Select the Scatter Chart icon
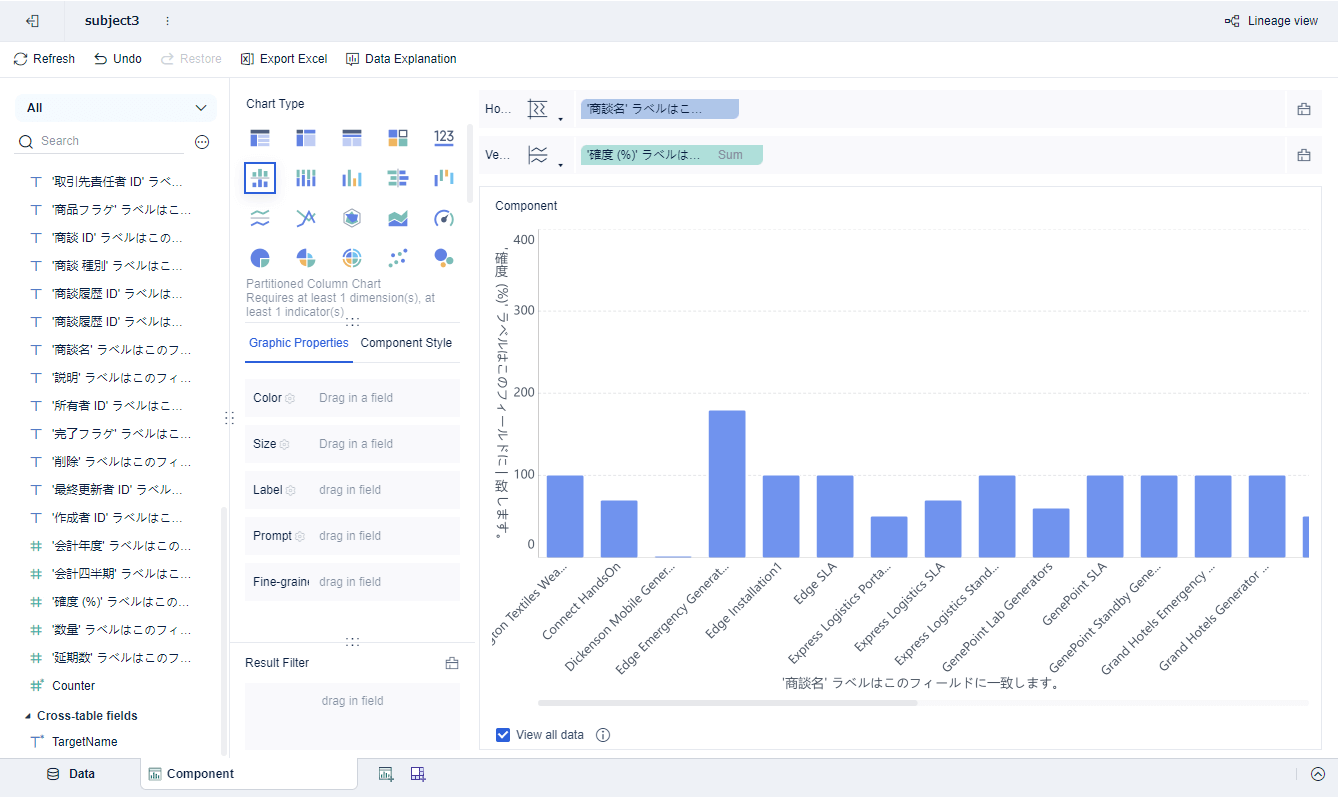Viewport: 1338px width, 797px height. tap(398, 258)
